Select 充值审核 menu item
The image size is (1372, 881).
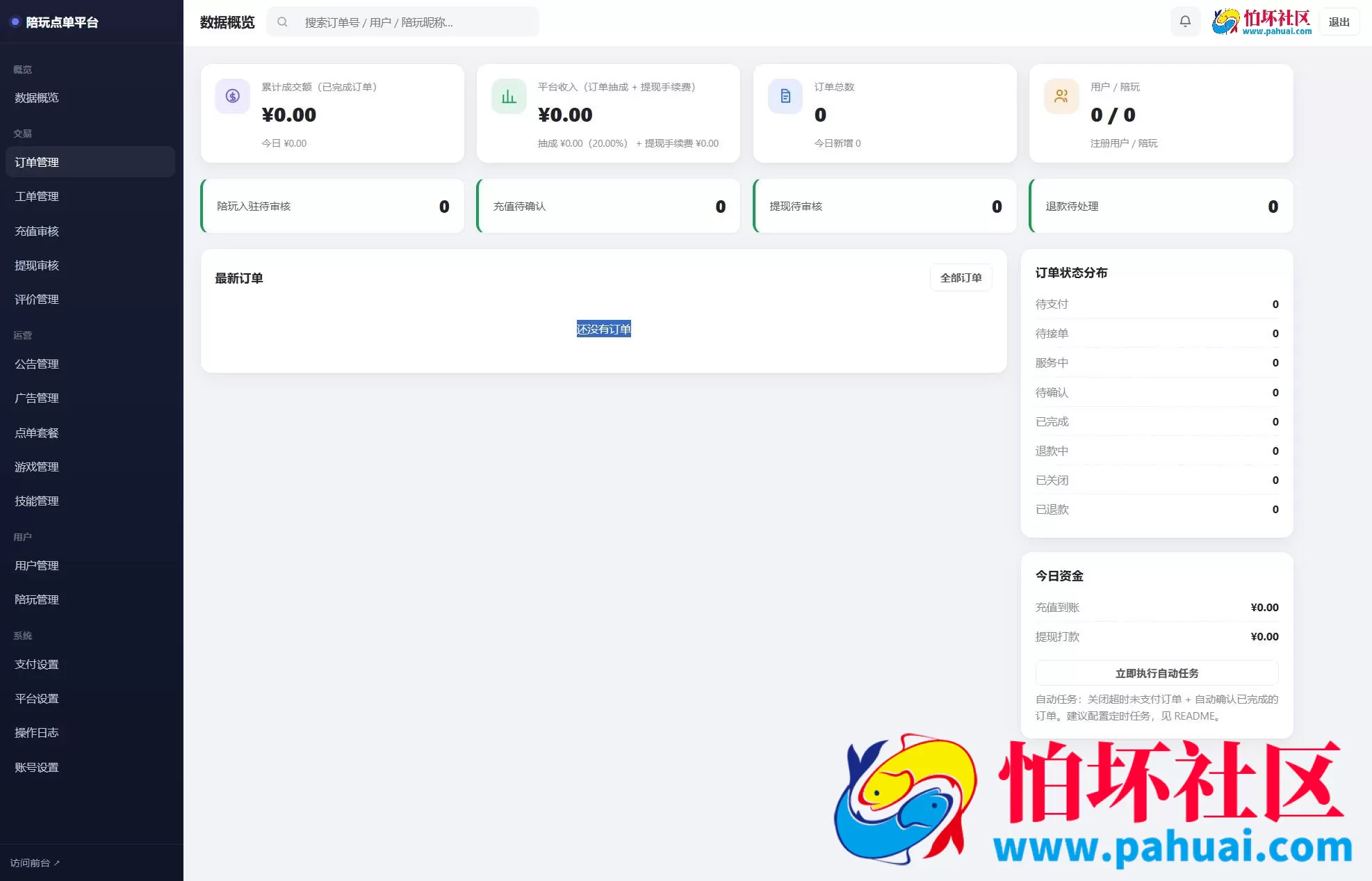90,231
